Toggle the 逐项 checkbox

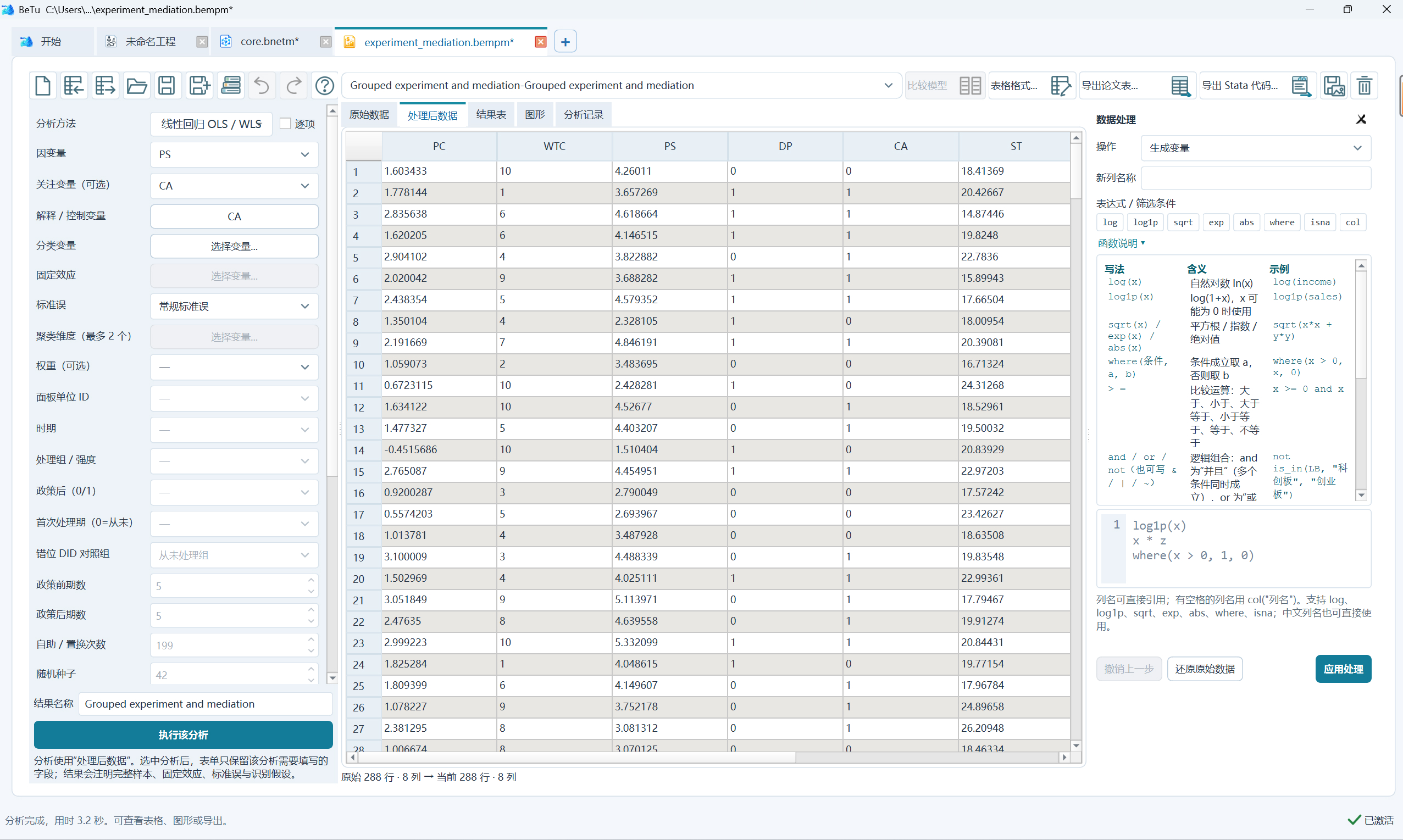[285, 124]
